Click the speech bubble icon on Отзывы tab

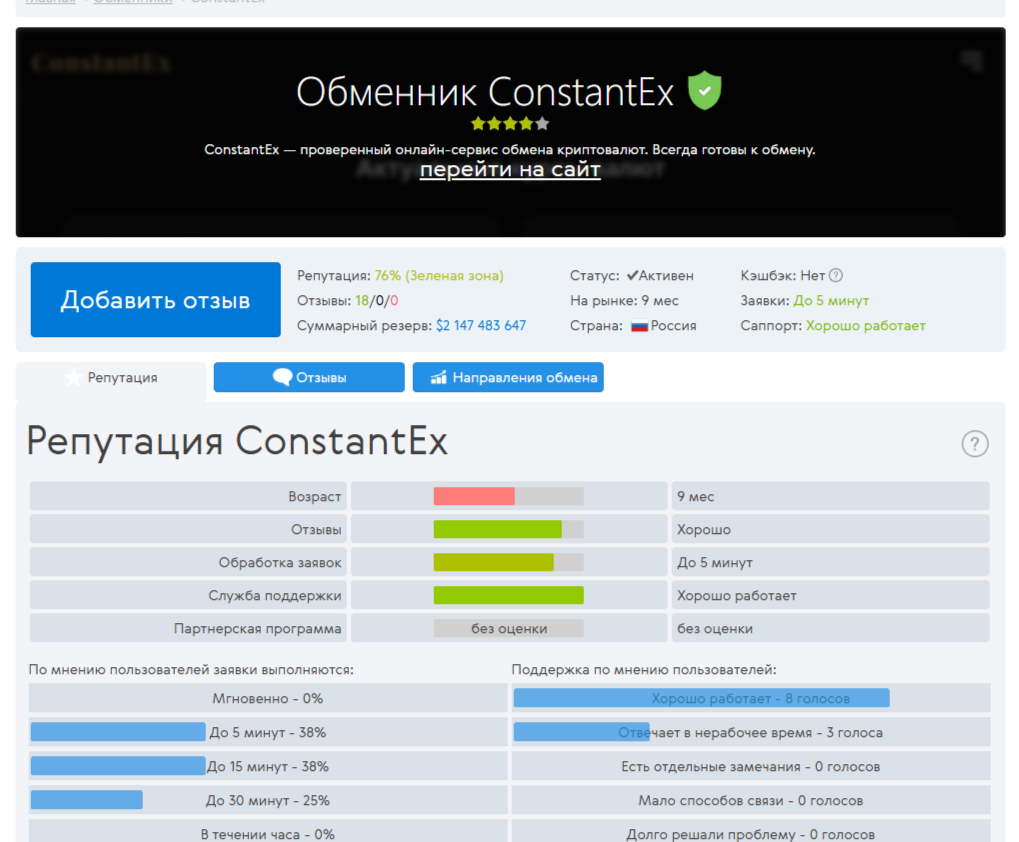pos(282,377)
